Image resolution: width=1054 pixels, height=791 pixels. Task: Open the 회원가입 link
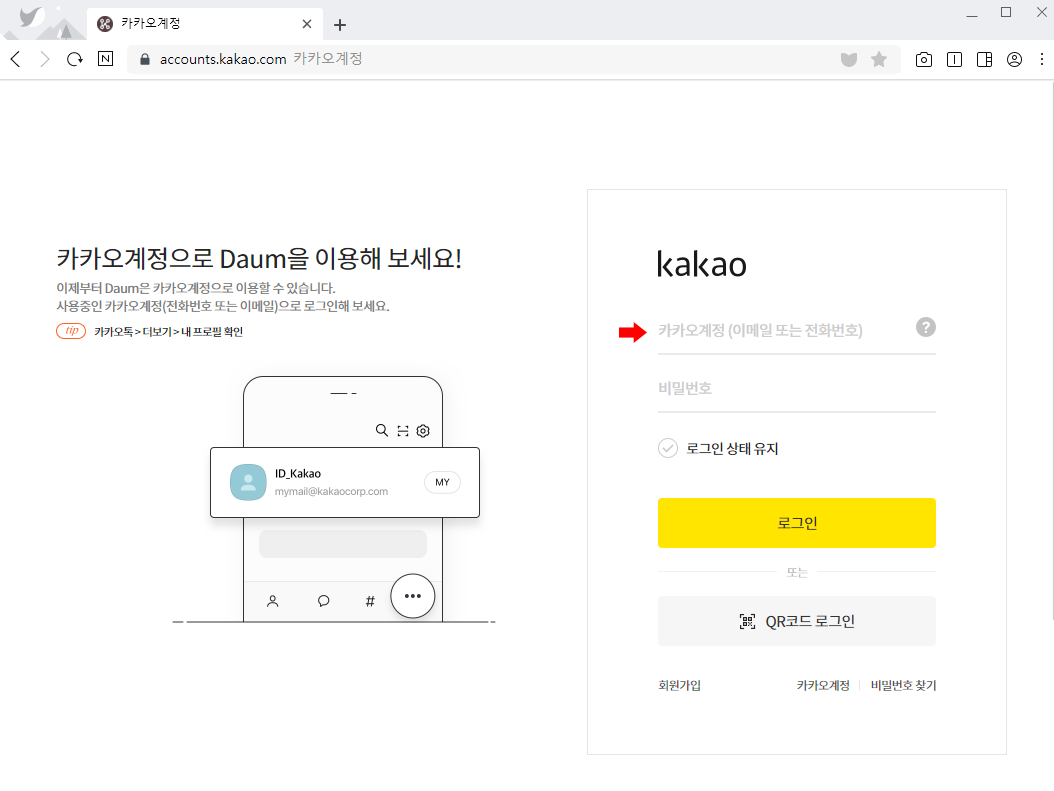point(679,685)
